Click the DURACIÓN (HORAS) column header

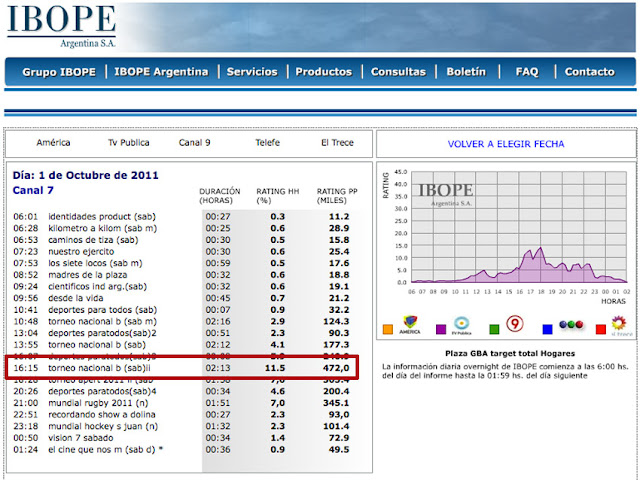220,196
